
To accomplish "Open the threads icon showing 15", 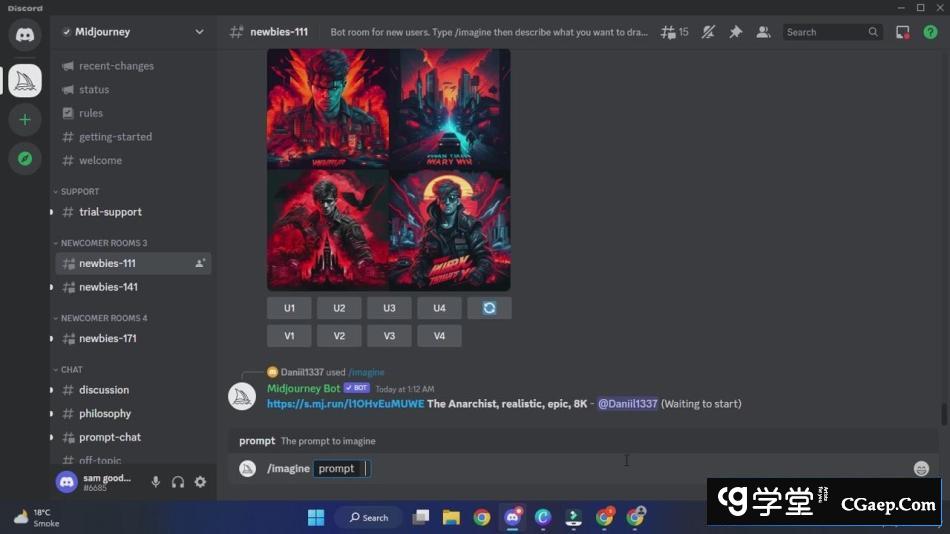I will click(x=674, y=32).
